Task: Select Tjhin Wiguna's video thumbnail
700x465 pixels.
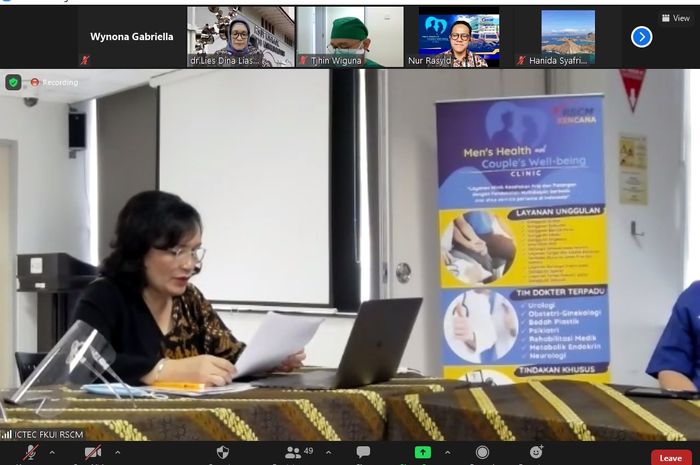Action: click(x=350, y=37)
